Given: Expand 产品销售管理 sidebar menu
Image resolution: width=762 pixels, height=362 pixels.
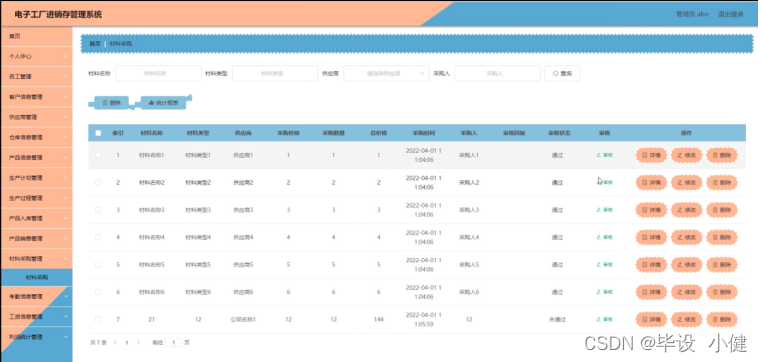Looking at the screenshot, I should 36,239.
